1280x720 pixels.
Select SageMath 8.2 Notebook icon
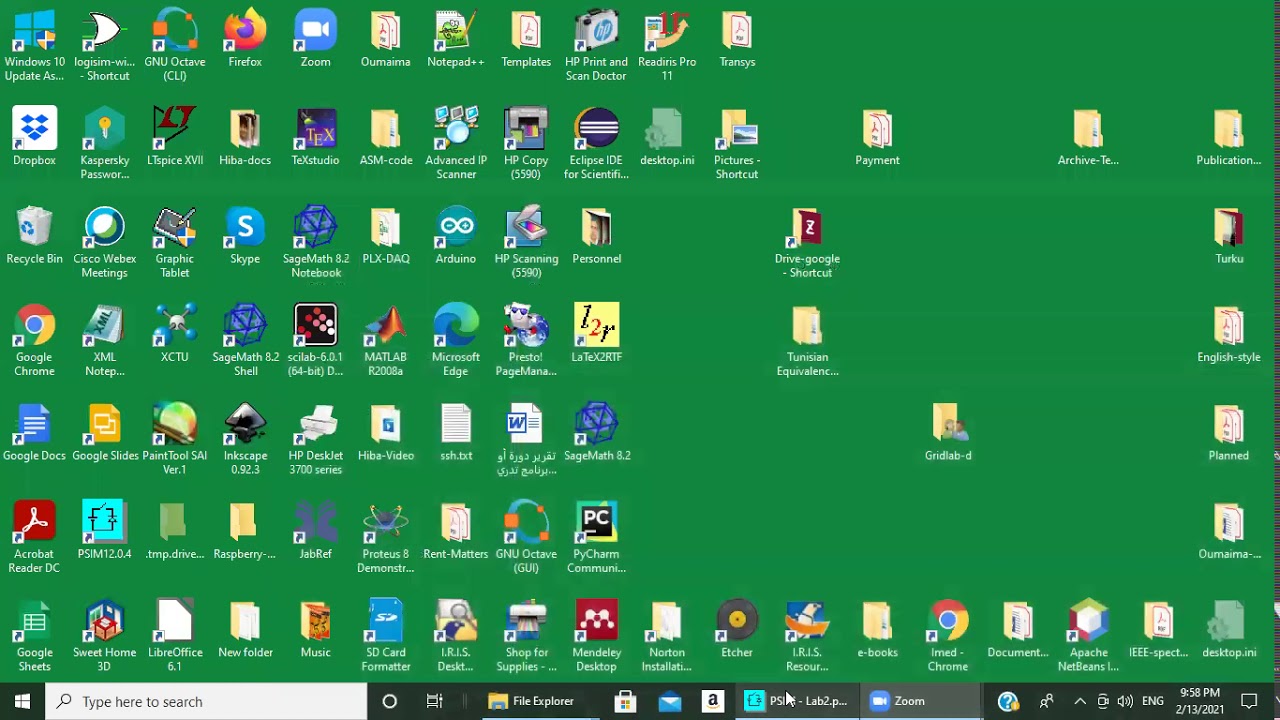point(315,243)
